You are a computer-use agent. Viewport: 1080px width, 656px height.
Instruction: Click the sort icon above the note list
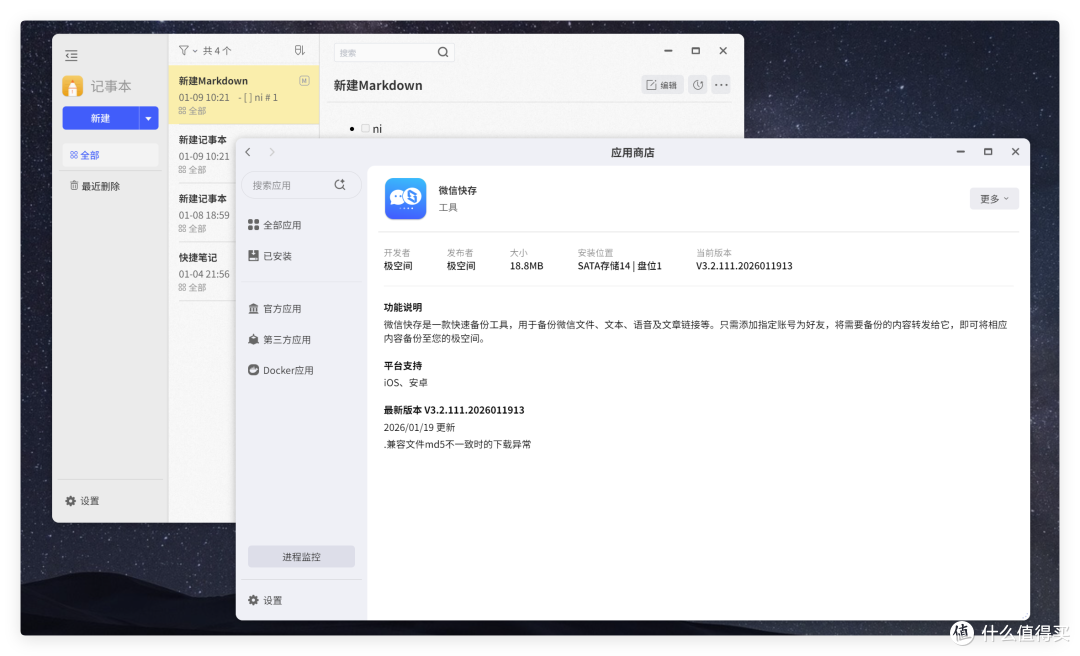click(x=300, y=50)
